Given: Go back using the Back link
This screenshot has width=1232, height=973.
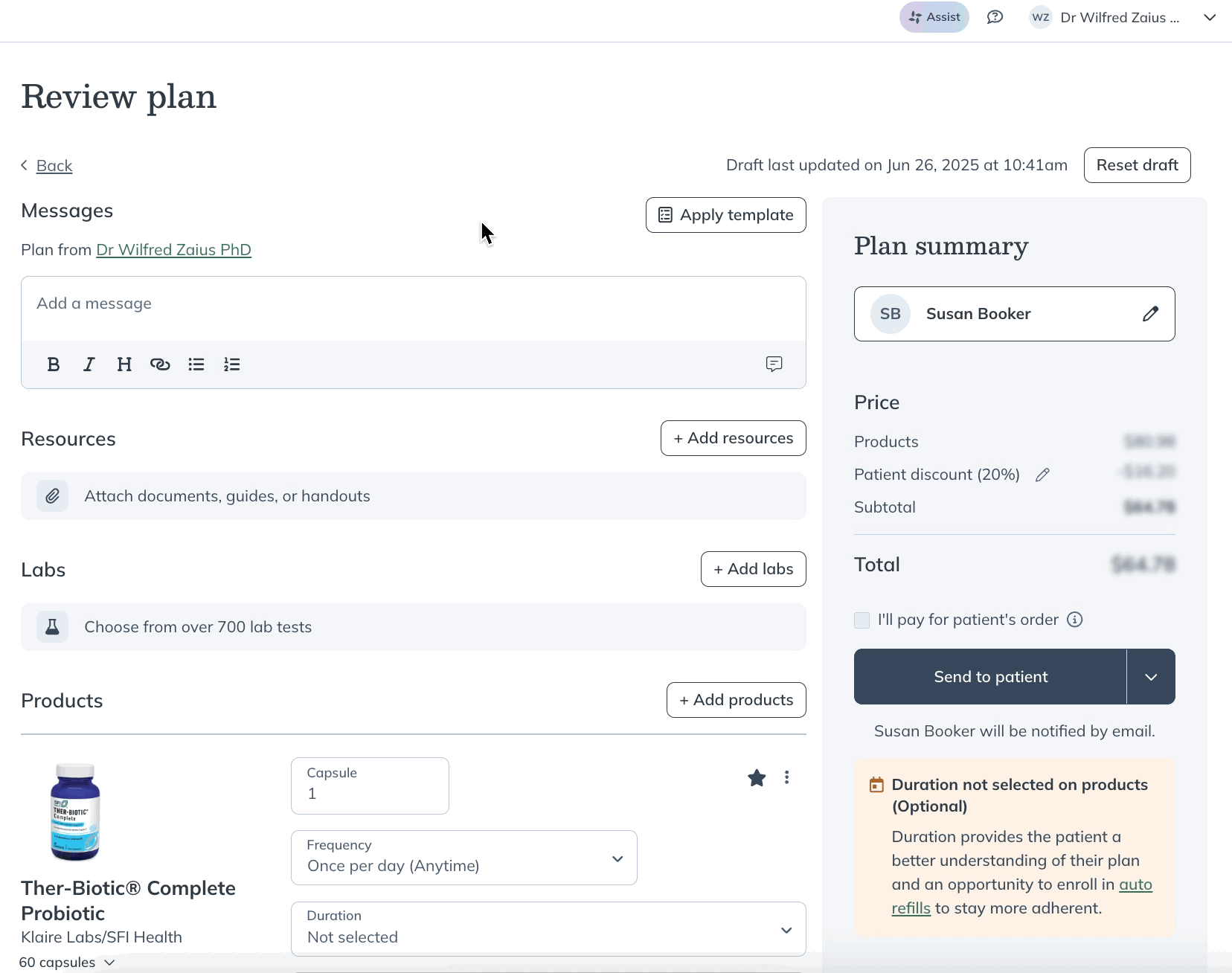Looking at the screenshot, I should click(54, 165).
